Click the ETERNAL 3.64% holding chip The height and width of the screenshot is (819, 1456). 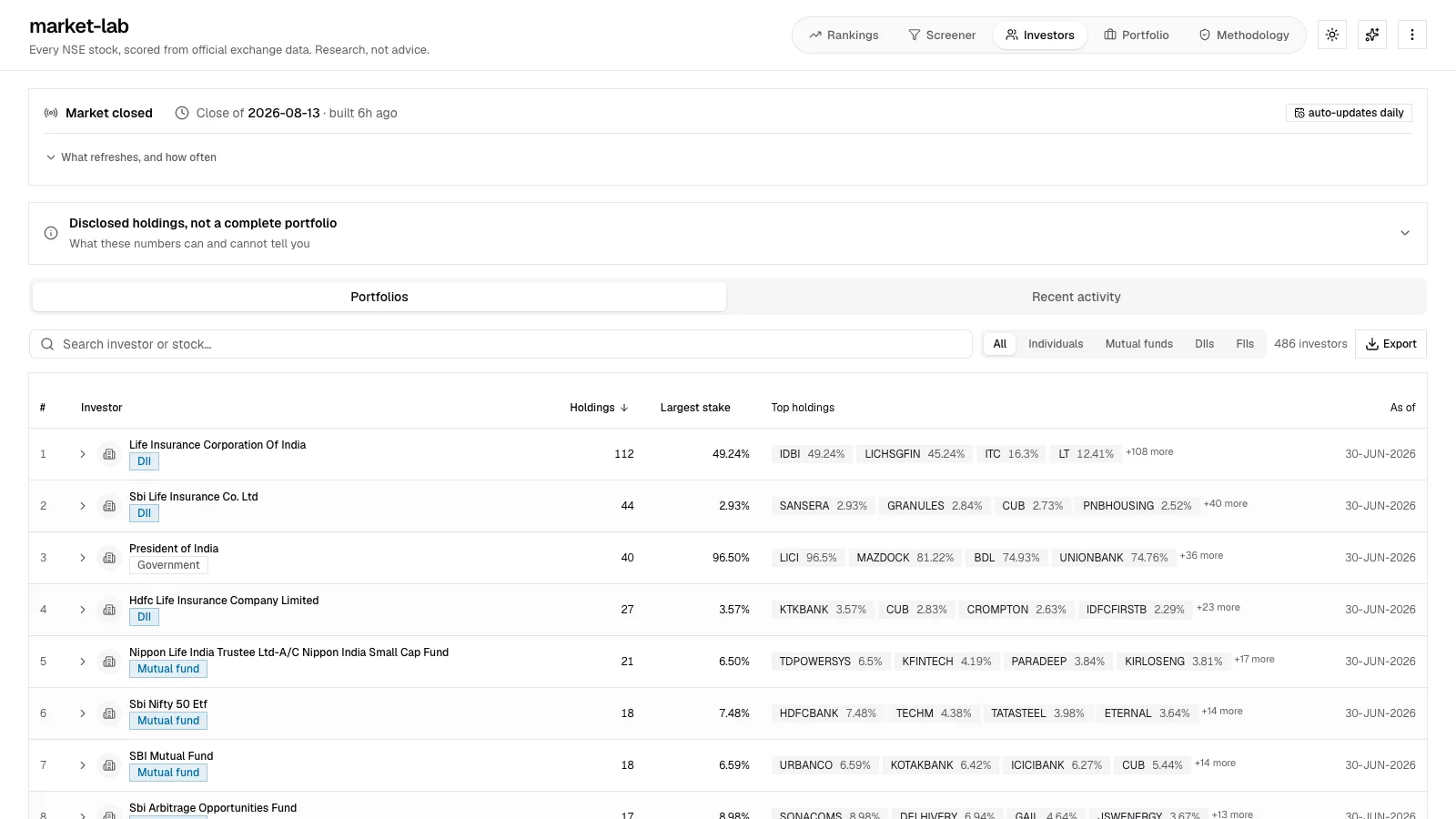click(1147, 713)
